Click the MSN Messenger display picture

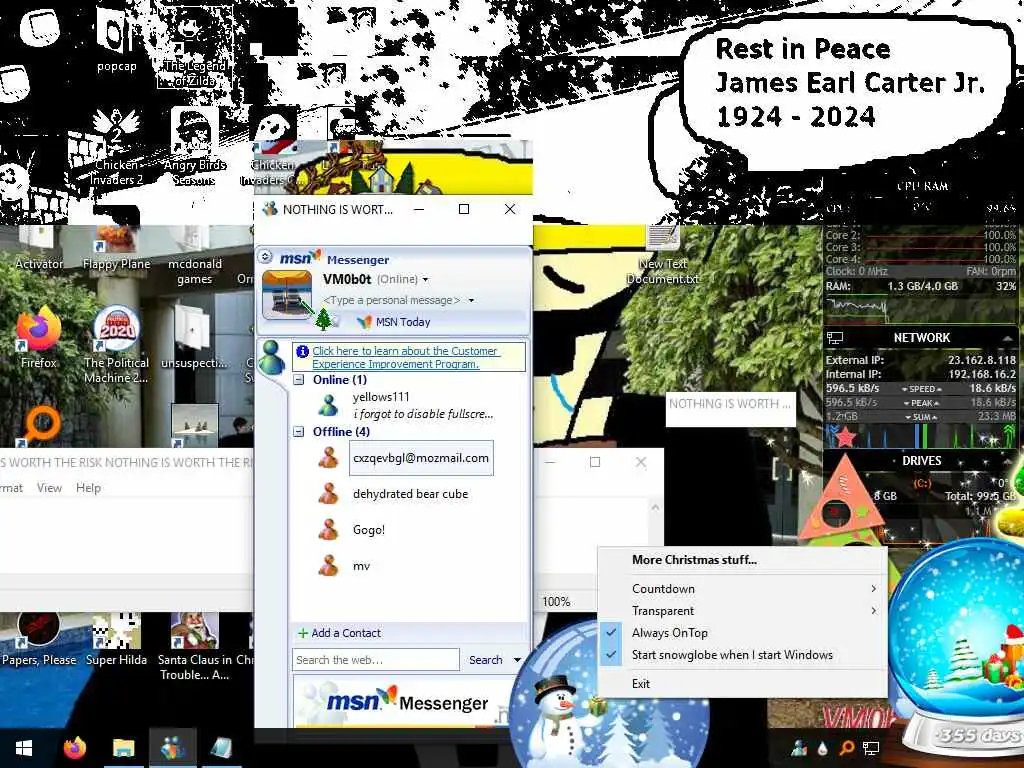click(x=287, y=295)
